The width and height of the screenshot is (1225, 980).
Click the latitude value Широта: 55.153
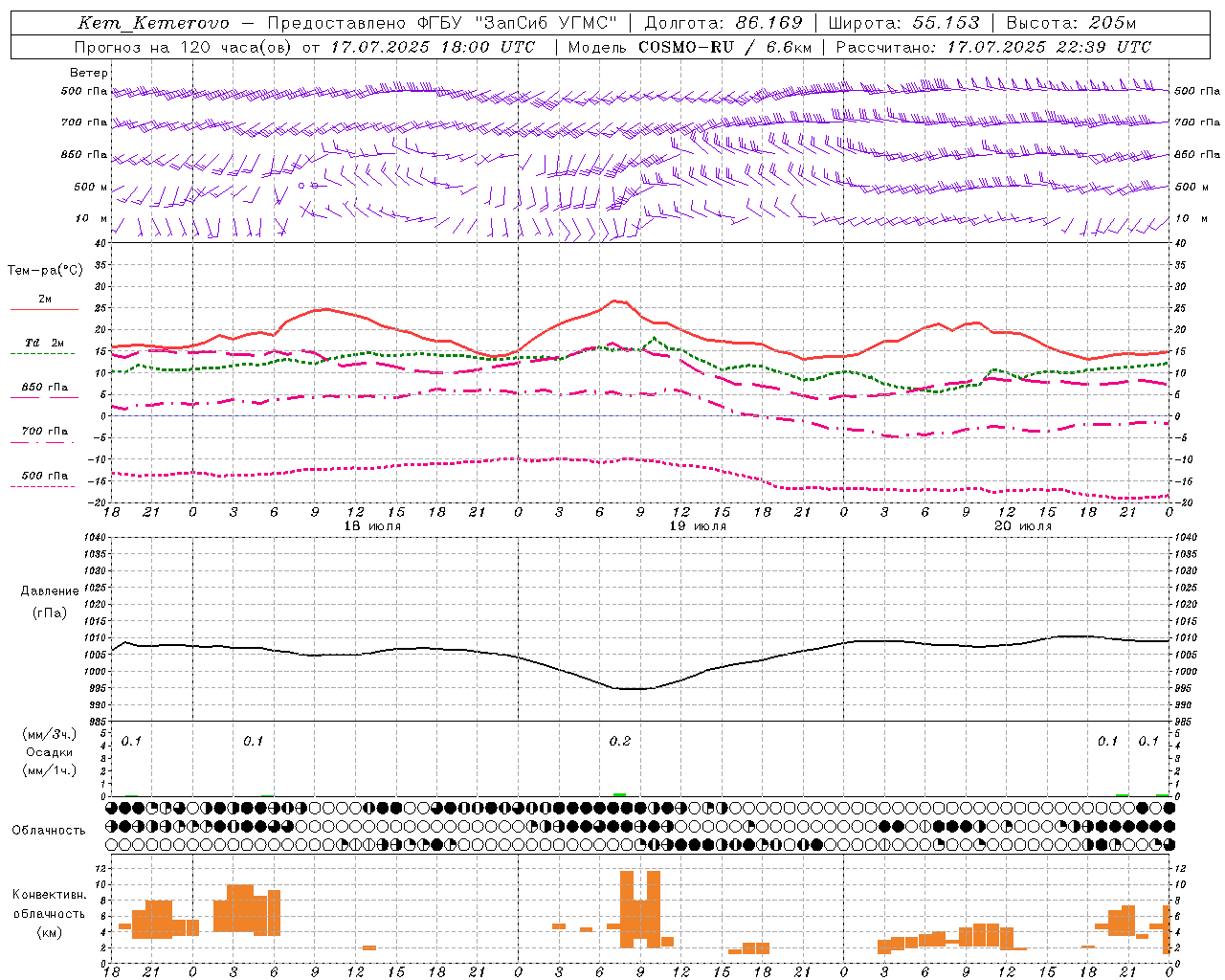click(x=904, y=23)
